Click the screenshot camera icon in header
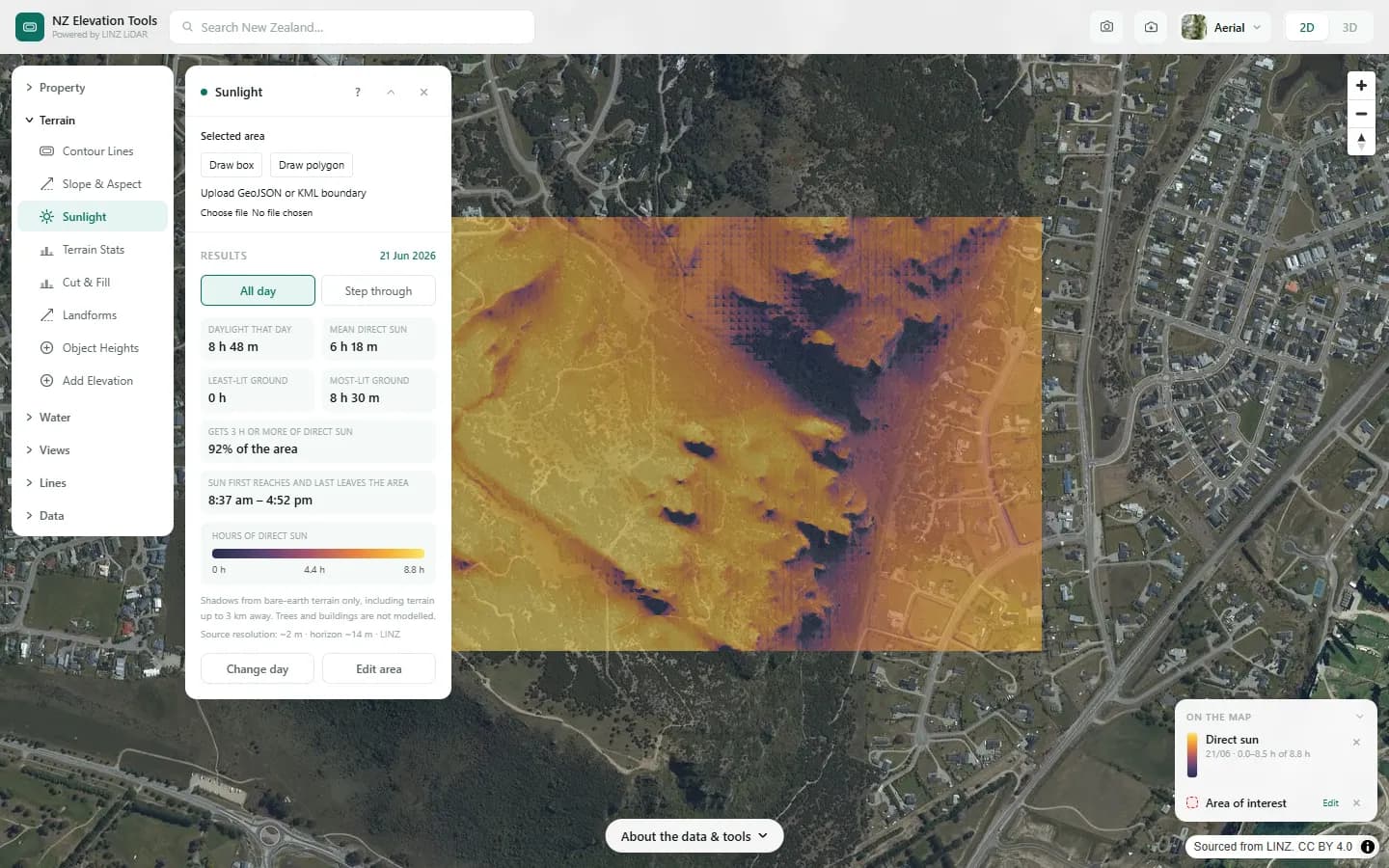1389x868 pixels. (x=1106, y=27)
